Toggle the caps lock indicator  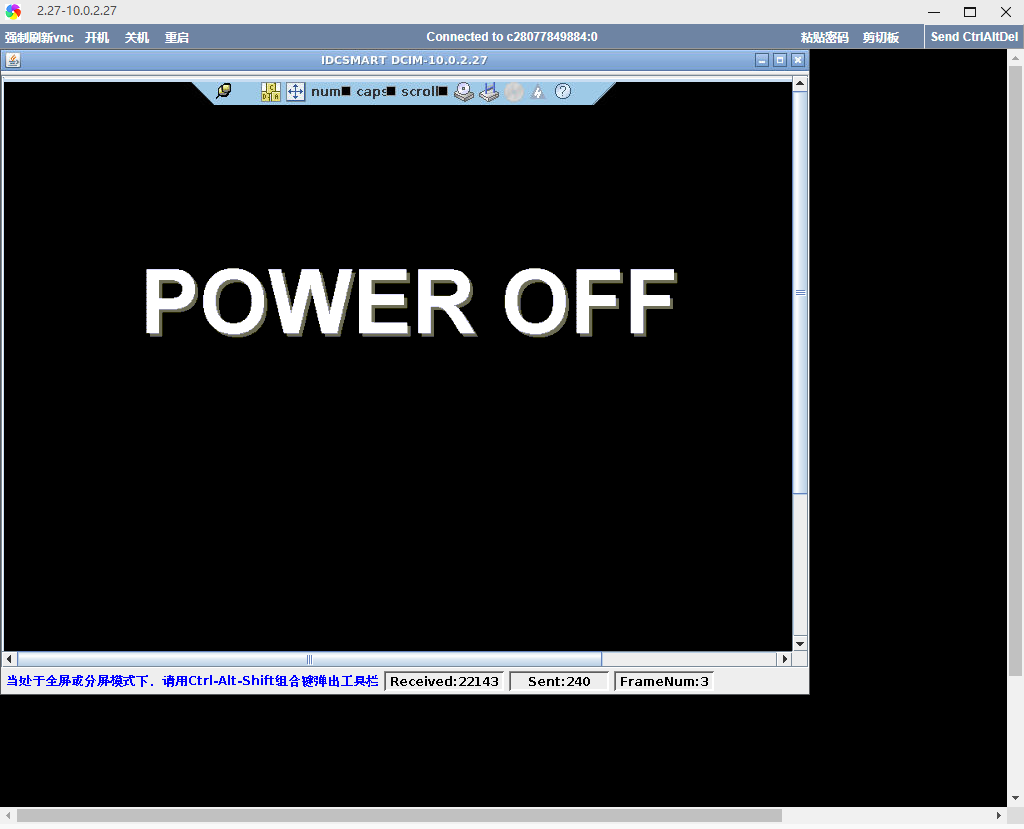pos(376,92)
